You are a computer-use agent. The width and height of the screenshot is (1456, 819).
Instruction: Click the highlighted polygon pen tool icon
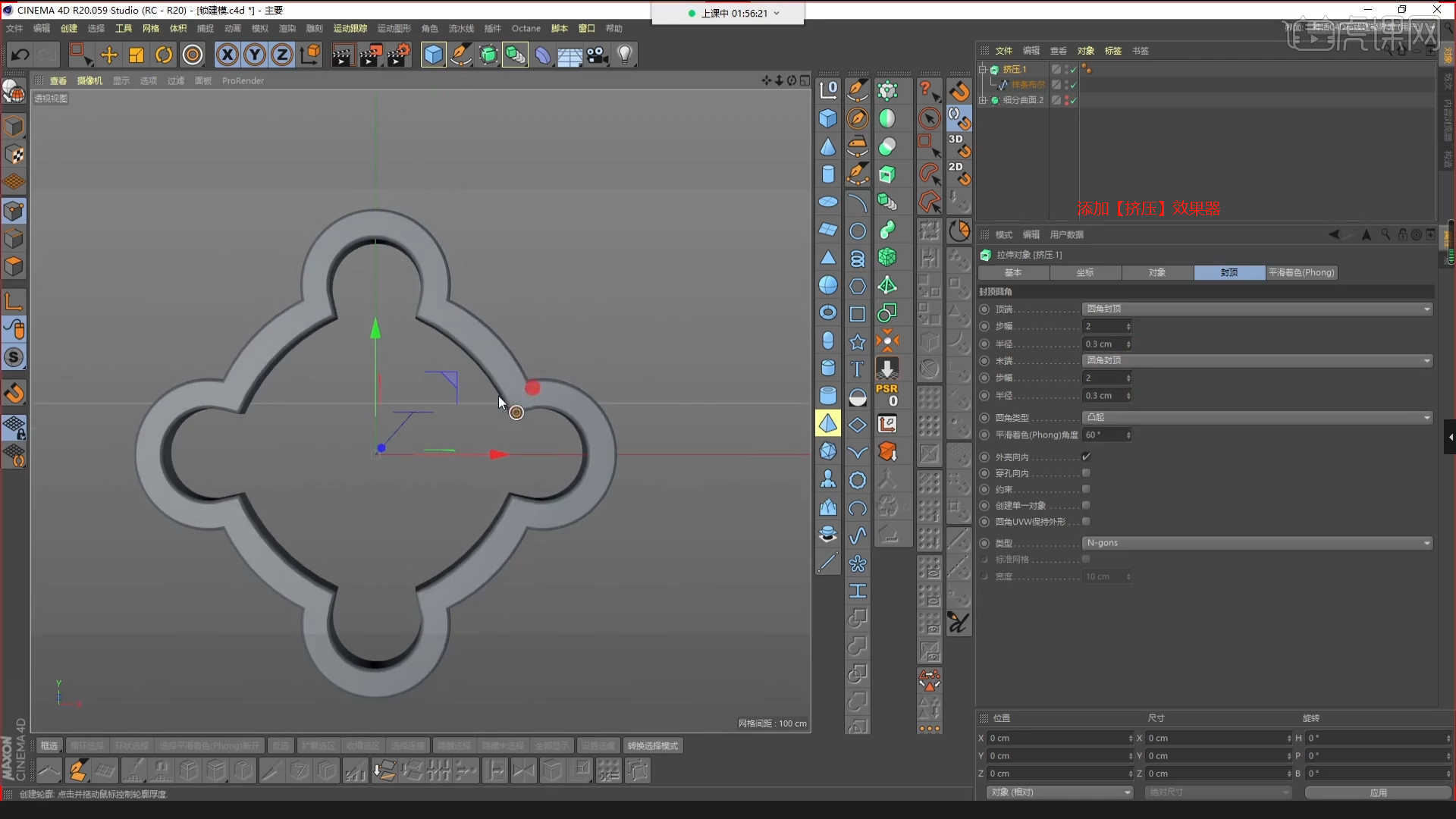click(77, 770)
